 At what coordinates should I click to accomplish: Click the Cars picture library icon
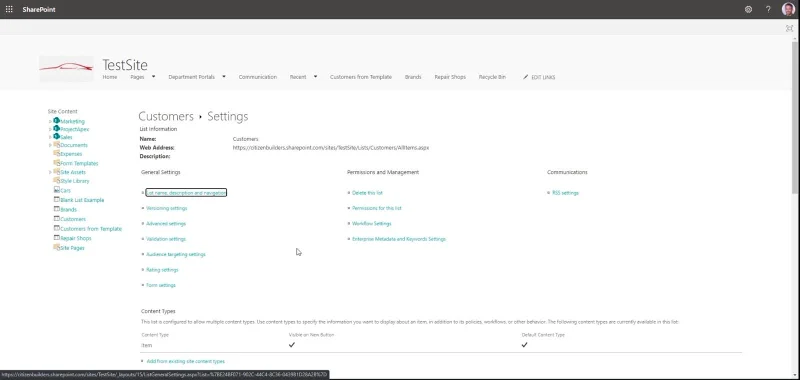(57, 190)
